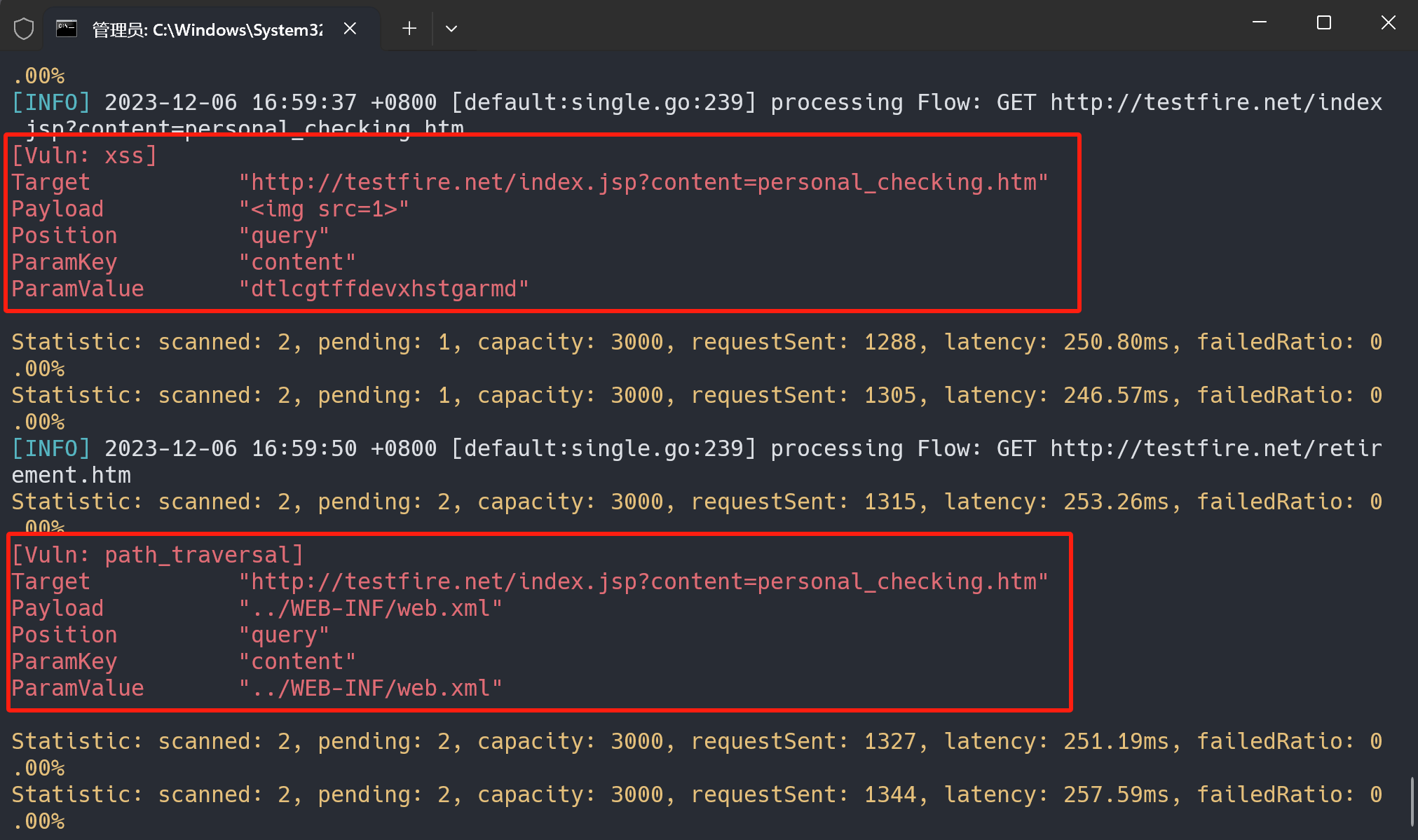Image resolution: width=1418 pixels, height=840 pixels.
Task: Minimize the terminal window
Action: click(1259, 22)
